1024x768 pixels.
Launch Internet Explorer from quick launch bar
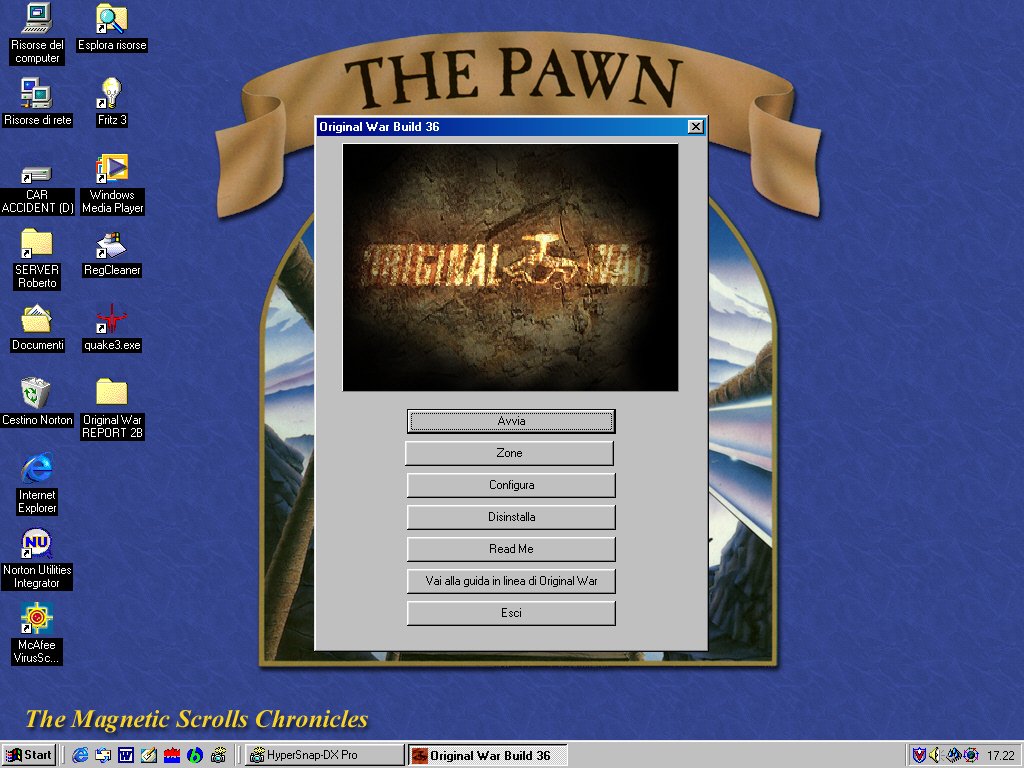pos(80,756)
